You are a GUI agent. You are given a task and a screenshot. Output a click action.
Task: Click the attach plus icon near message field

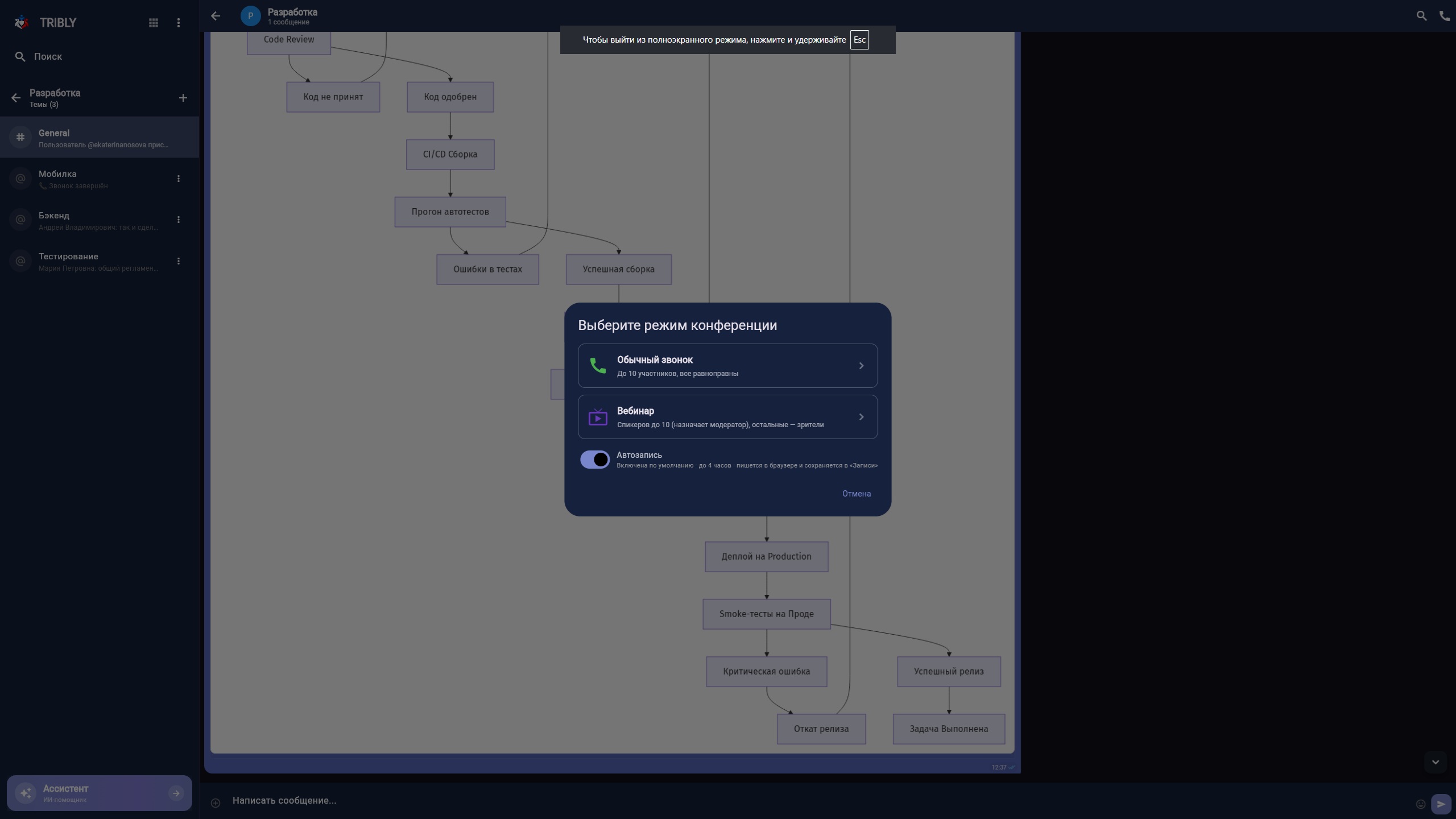[x=216, y=803]
